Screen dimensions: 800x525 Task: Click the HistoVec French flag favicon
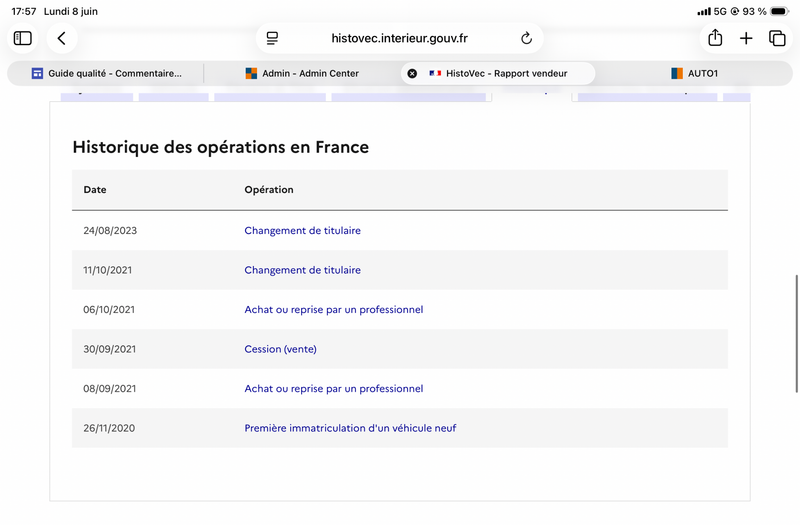pyautogui.click(x=435, y=73)
